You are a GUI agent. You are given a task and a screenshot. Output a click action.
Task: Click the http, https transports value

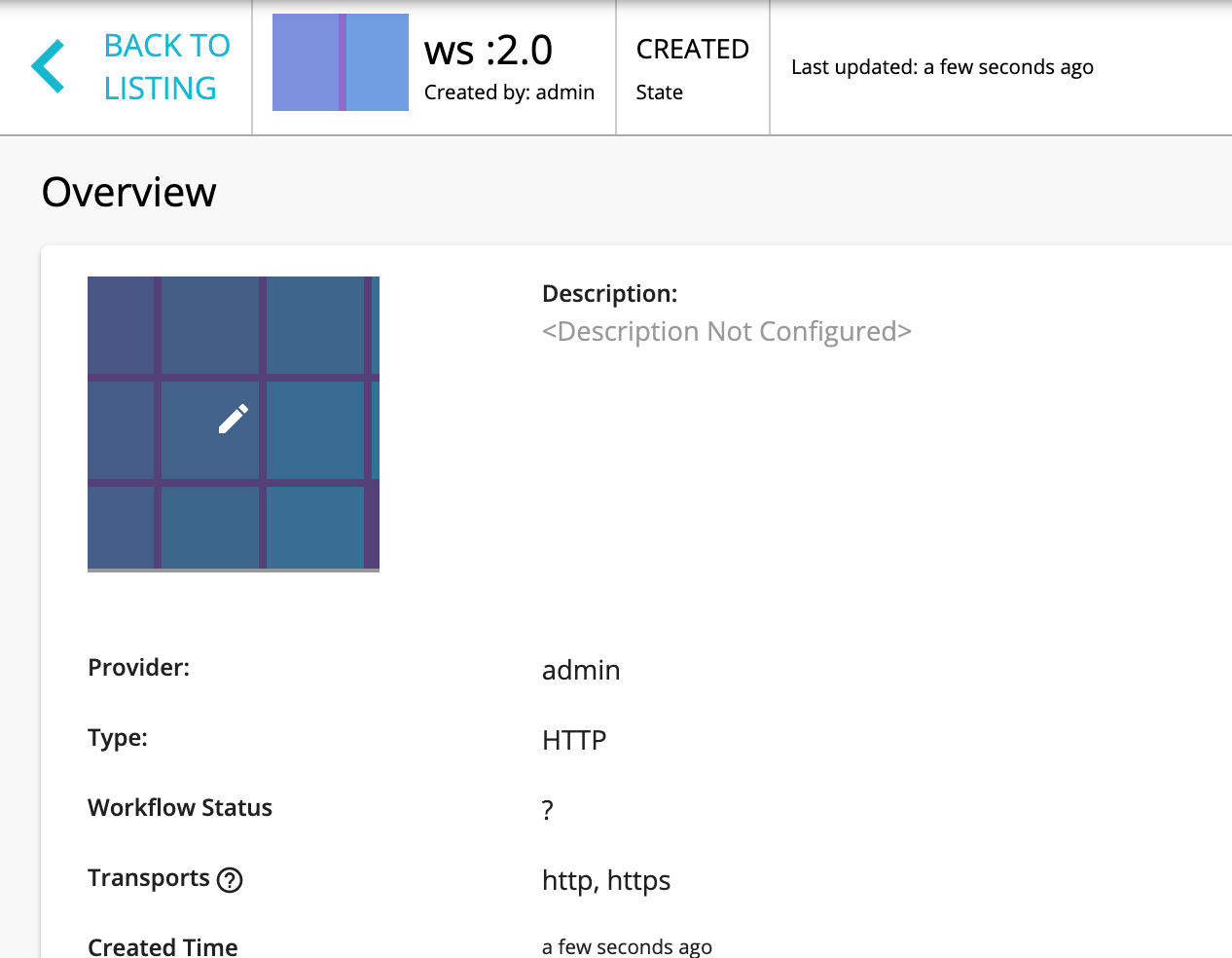tap(606, 880)
